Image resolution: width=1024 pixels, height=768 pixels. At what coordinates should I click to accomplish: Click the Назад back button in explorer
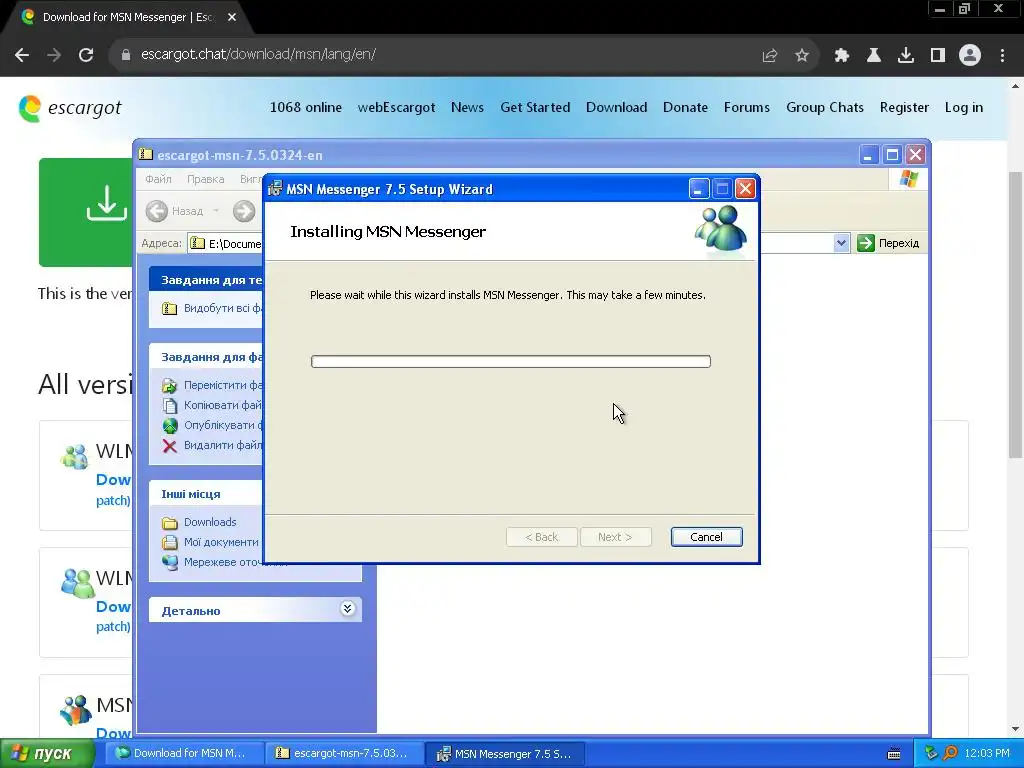point(175,211)
